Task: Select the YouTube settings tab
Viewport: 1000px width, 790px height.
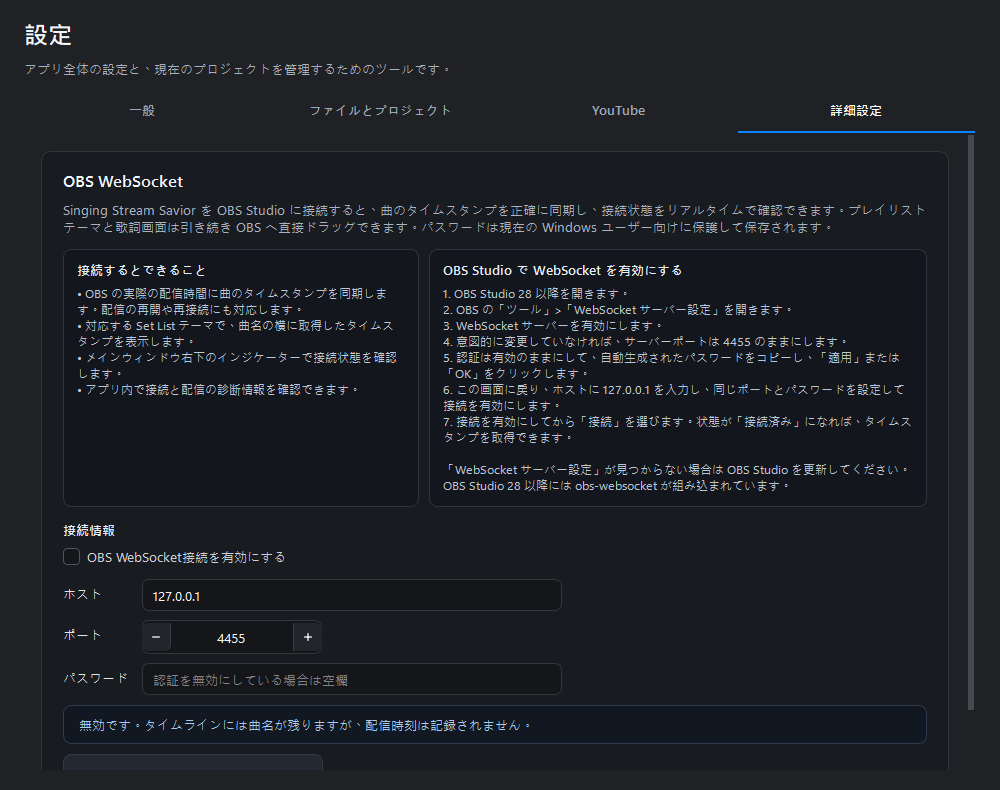Action: pyautogui.click(x=618, y=110)
